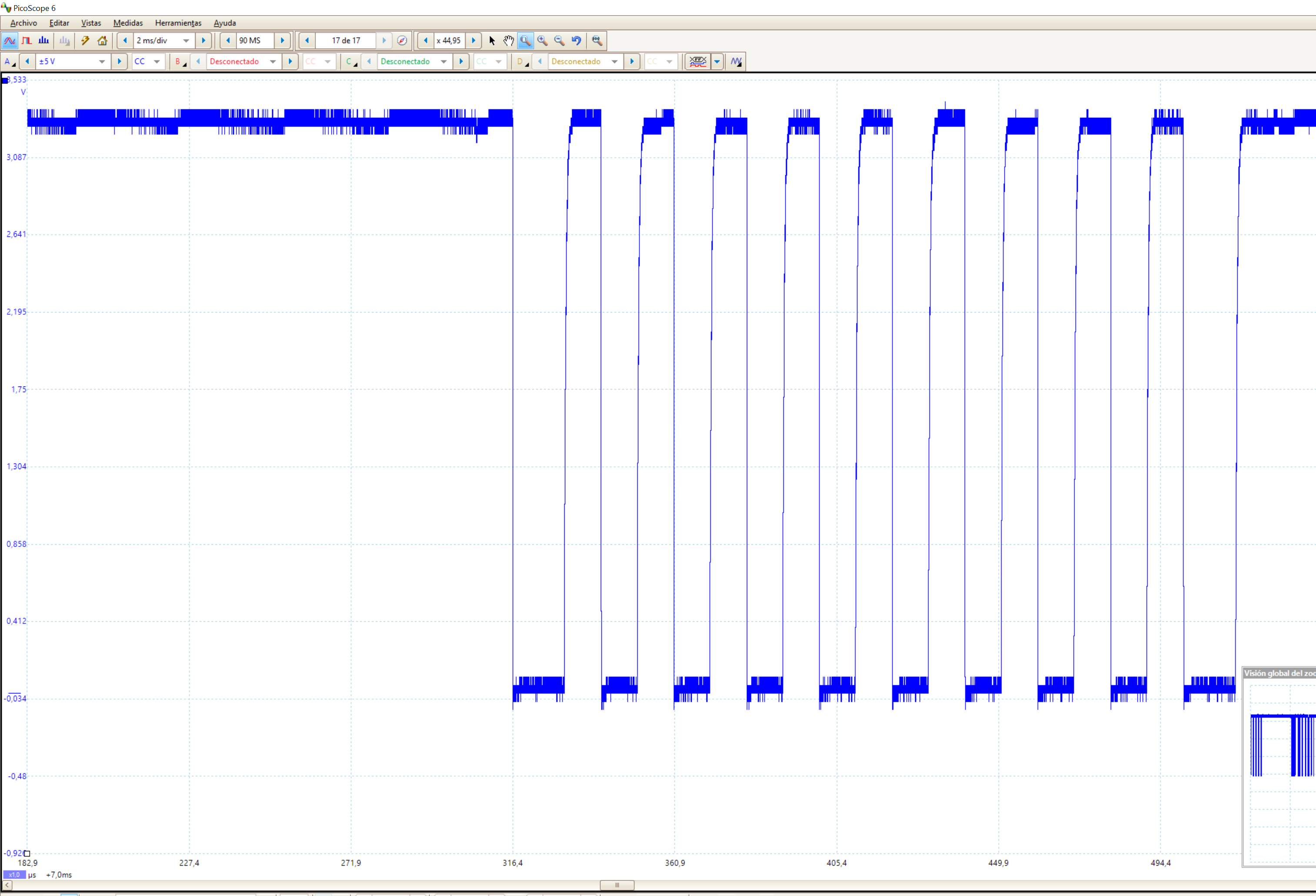Image resolution: width=1316 pixels, height=896 pixels.
Task: Open math channels waveform icon
Action: (736, 62)
